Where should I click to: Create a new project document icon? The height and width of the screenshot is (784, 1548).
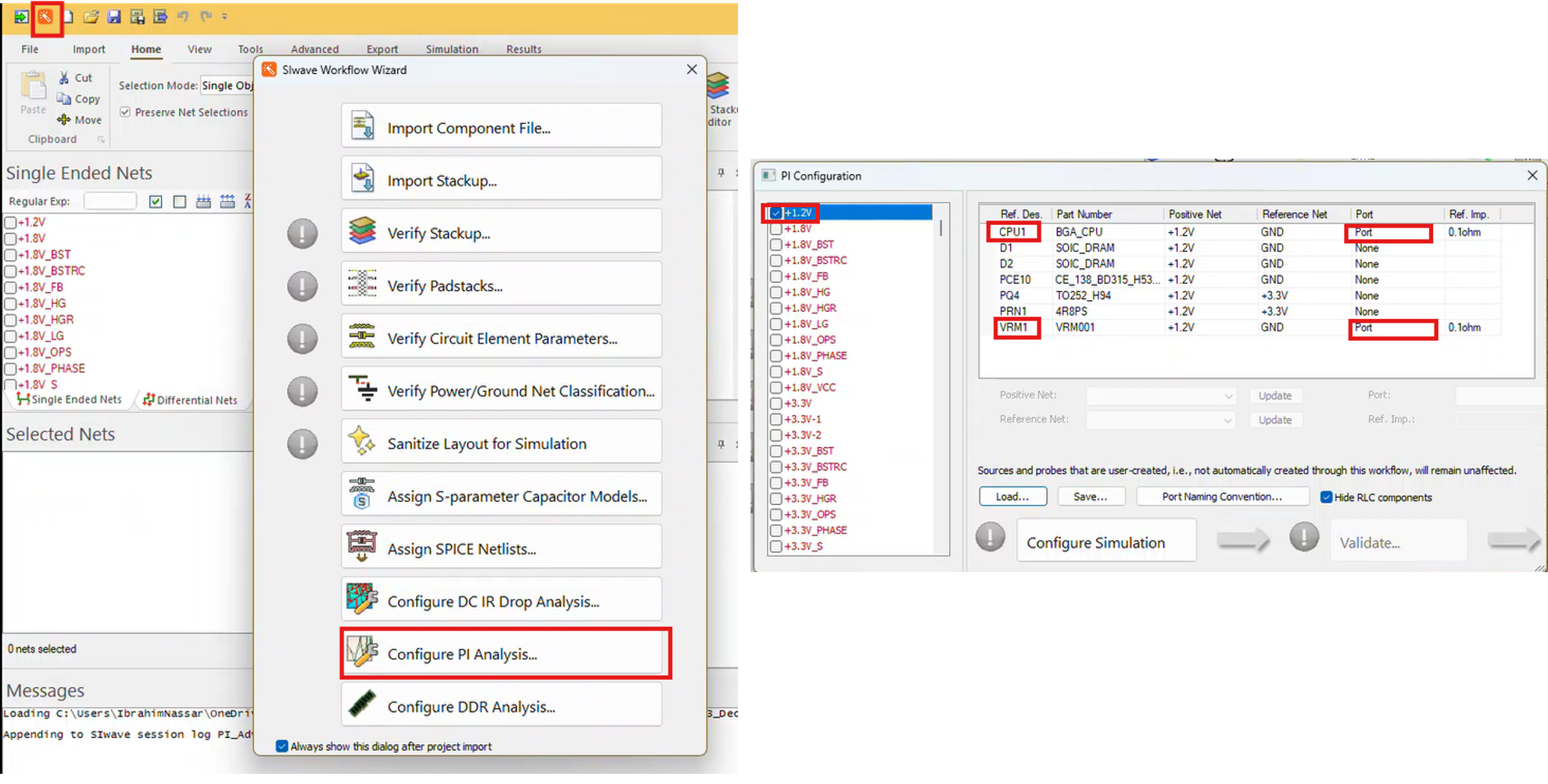coord(69,16)
